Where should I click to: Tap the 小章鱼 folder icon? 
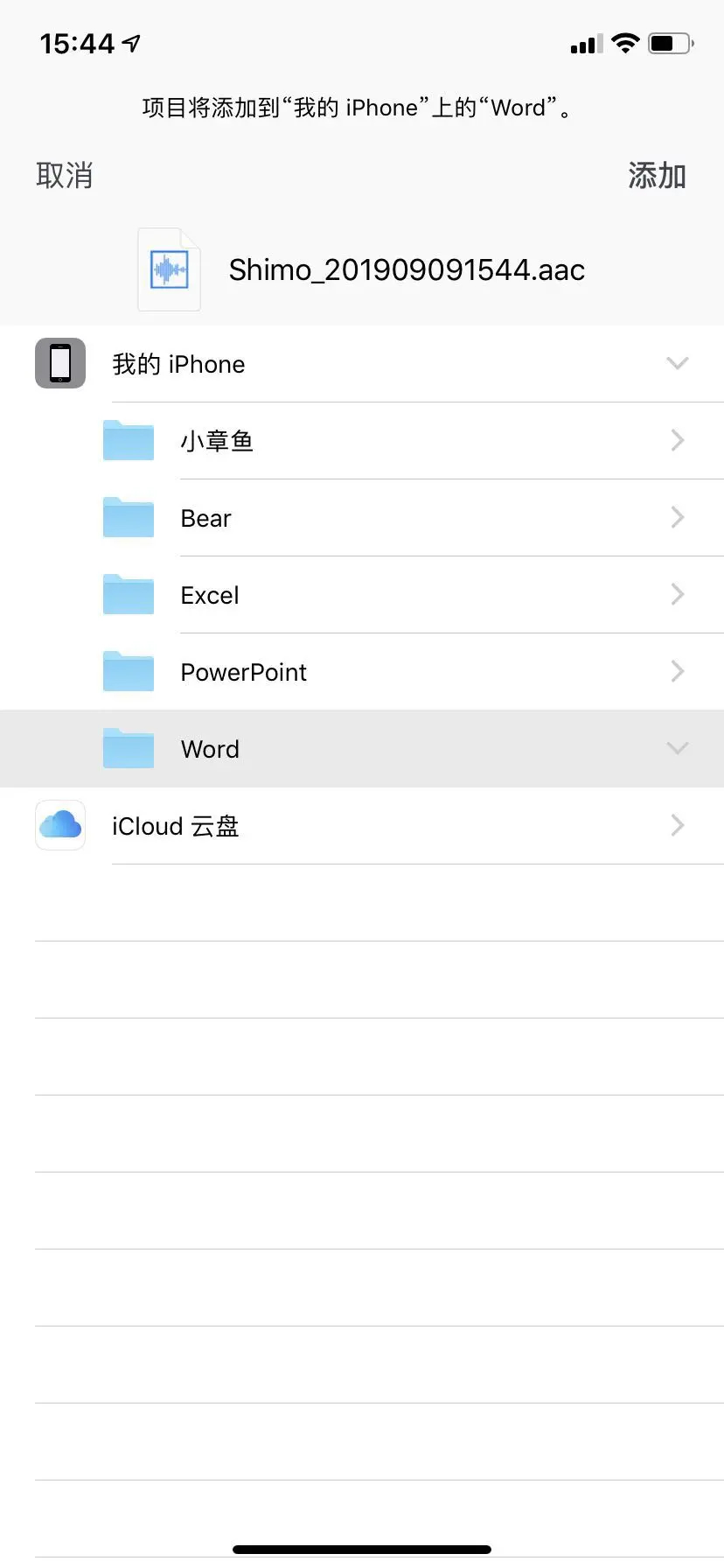[x=129, y=440]
